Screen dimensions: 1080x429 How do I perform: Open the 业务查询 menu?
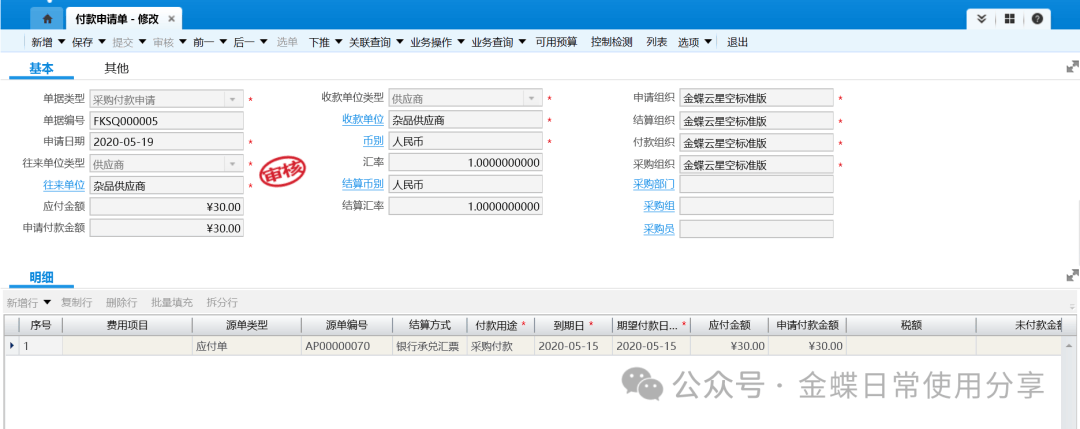tap(497, 42)
